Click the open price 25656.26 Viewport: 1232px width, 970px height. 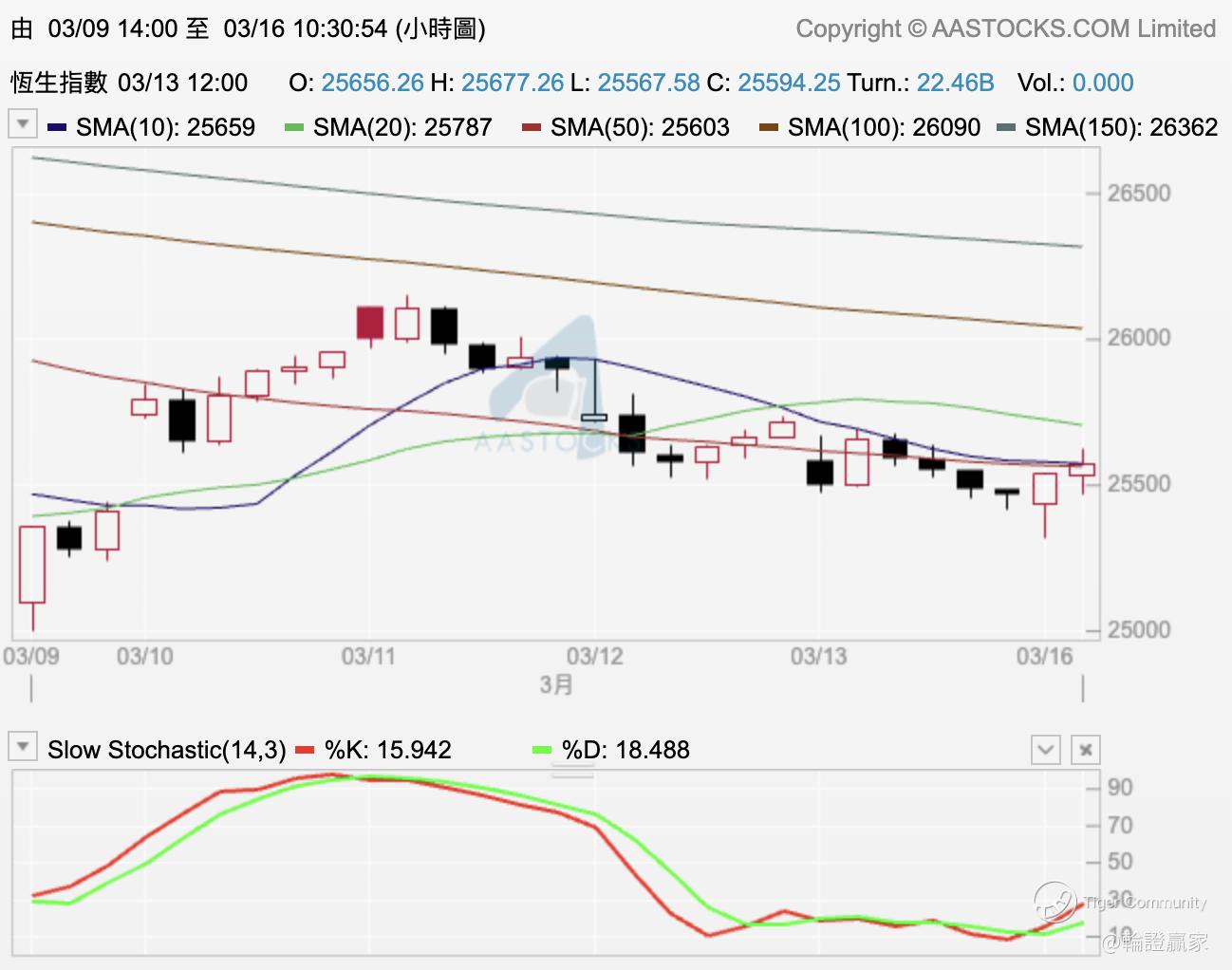coord(373,83)
